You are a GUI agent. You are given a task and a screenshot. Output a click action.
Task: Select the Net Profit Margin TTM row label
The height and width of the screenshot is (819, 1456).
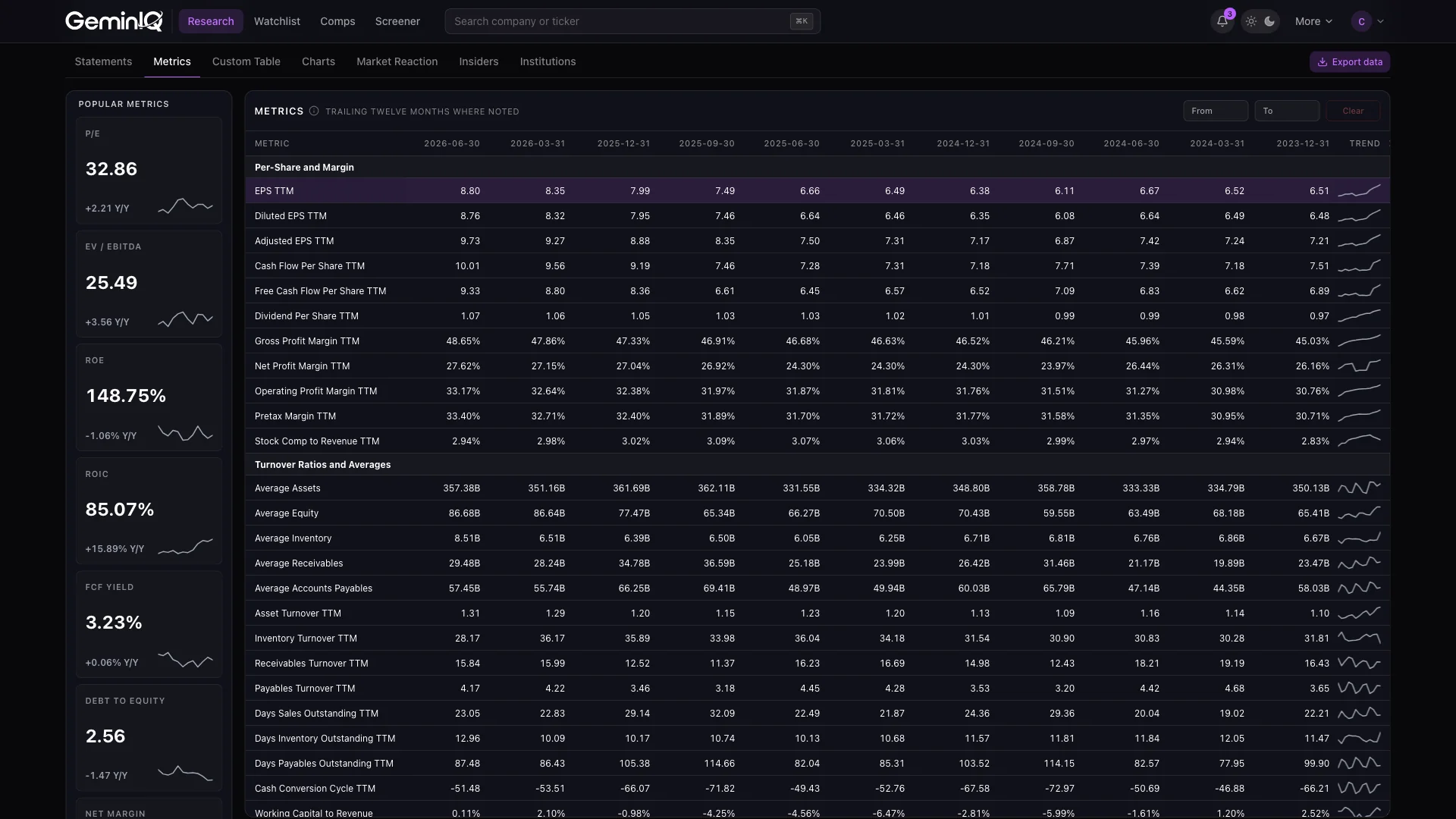pos(302,366)
